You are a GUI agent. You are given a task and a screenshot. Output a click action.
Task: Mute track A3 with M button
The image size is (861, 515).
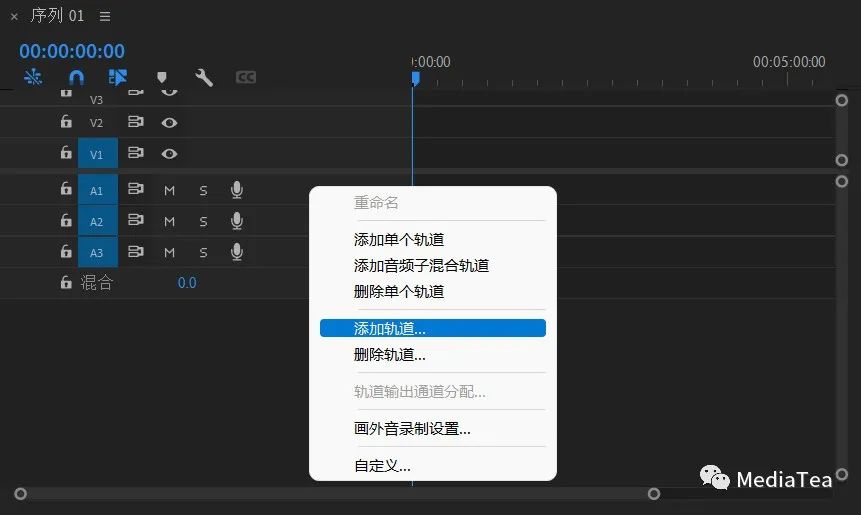pos(169,253)
